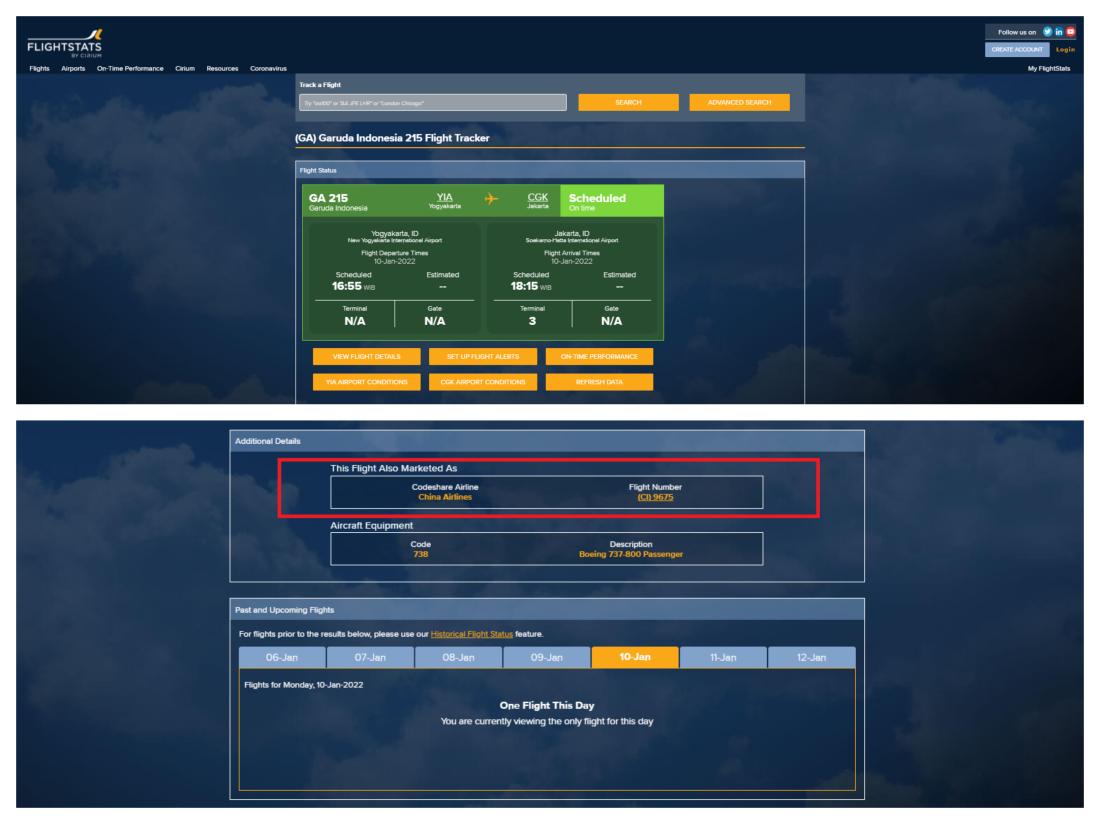Open the On-Time Performance menu item
The image size is (1100, 824).
tap(130, 69)
